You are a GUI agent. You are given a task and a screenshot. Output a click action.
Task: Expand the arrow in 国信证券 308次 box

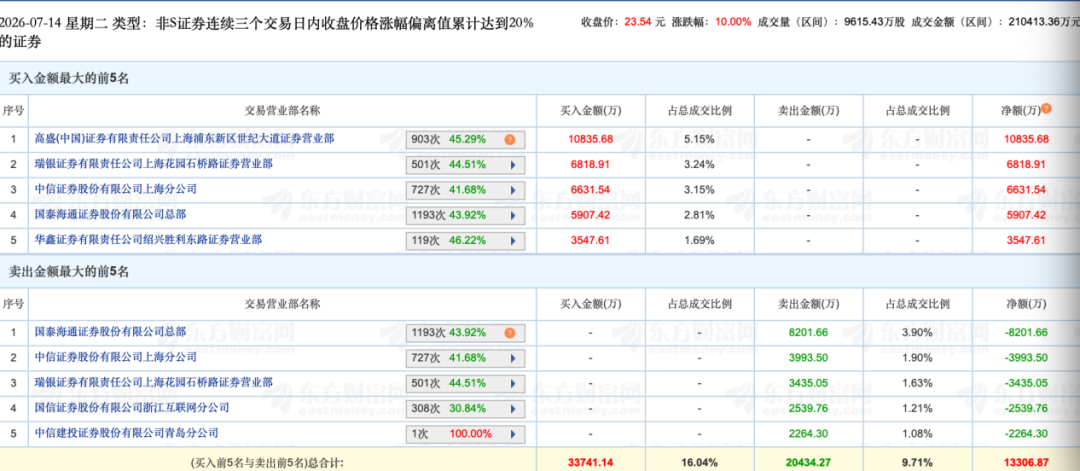[512, 409]
